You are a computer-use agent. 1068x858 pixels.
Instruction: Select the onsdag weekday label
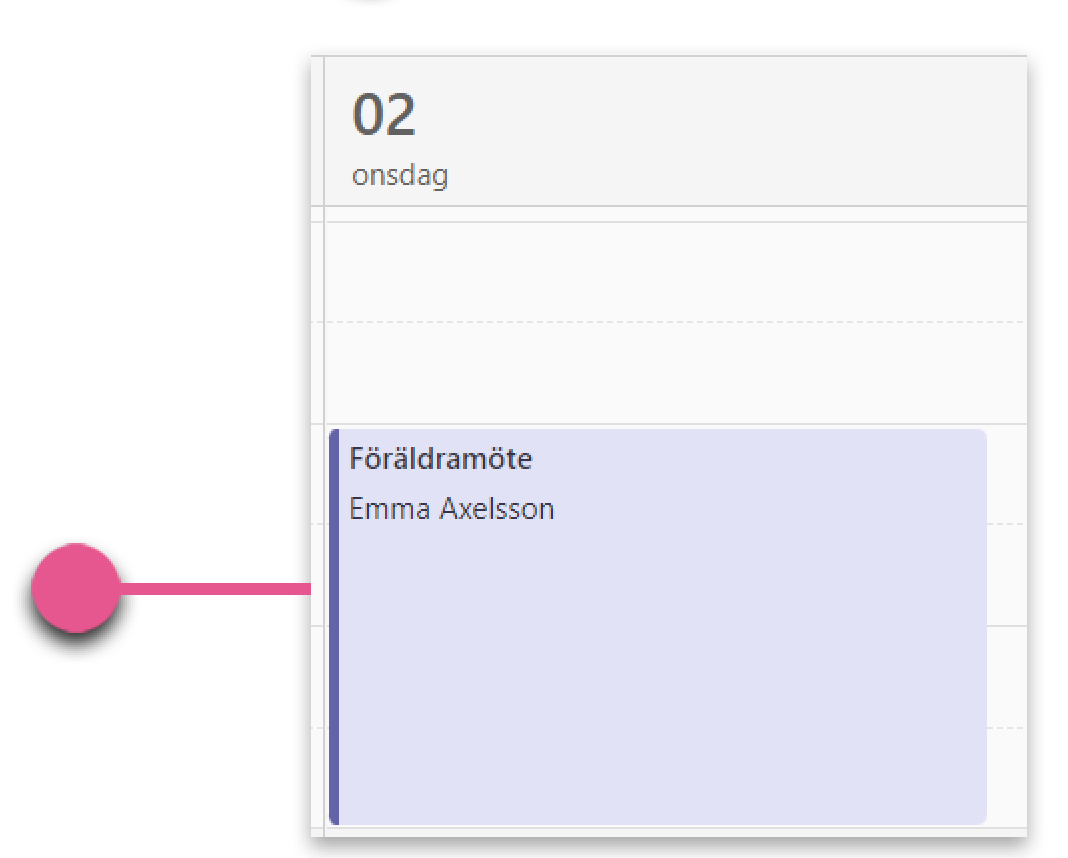point(400,175)
